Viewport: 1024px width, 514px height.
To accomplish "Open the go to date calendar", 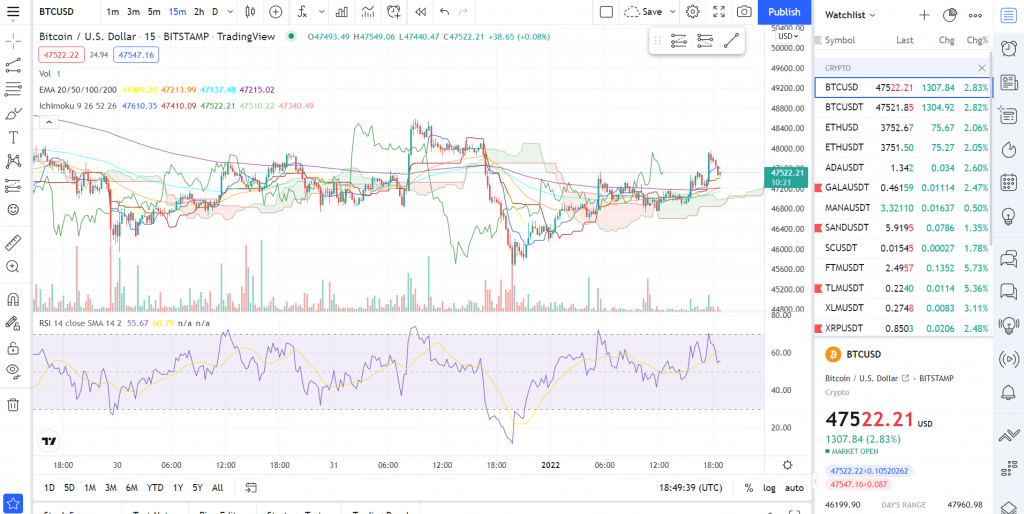I will [x=251, y=488].
